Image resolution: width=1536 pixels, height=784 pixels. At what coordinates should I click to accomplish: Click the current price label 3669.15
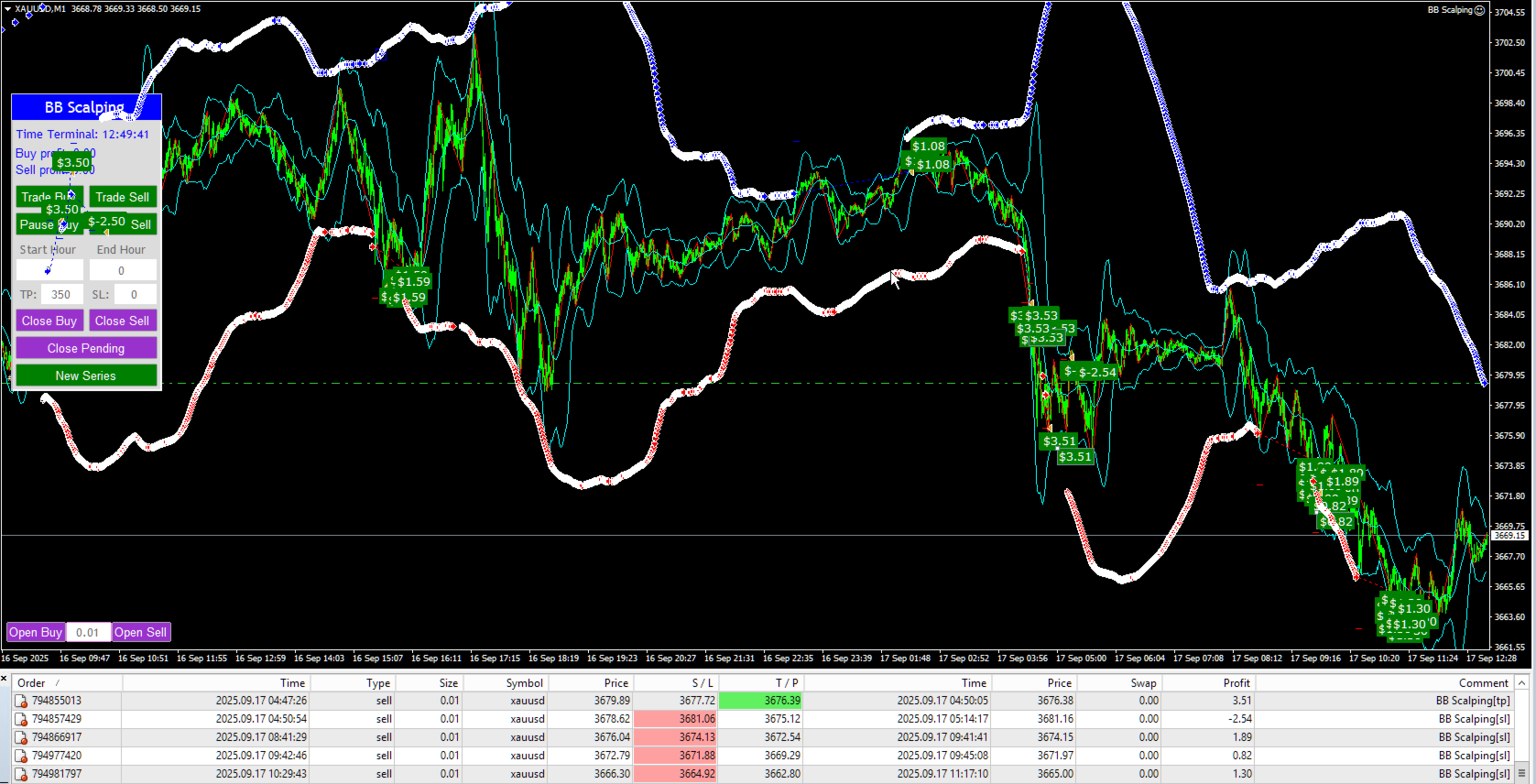coord(1509,535)
